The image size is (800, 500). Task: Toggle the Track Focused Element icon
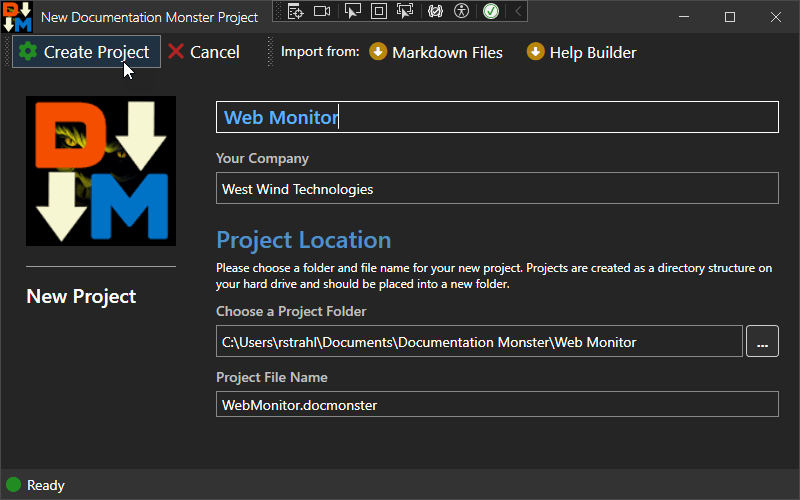(405, 11)
